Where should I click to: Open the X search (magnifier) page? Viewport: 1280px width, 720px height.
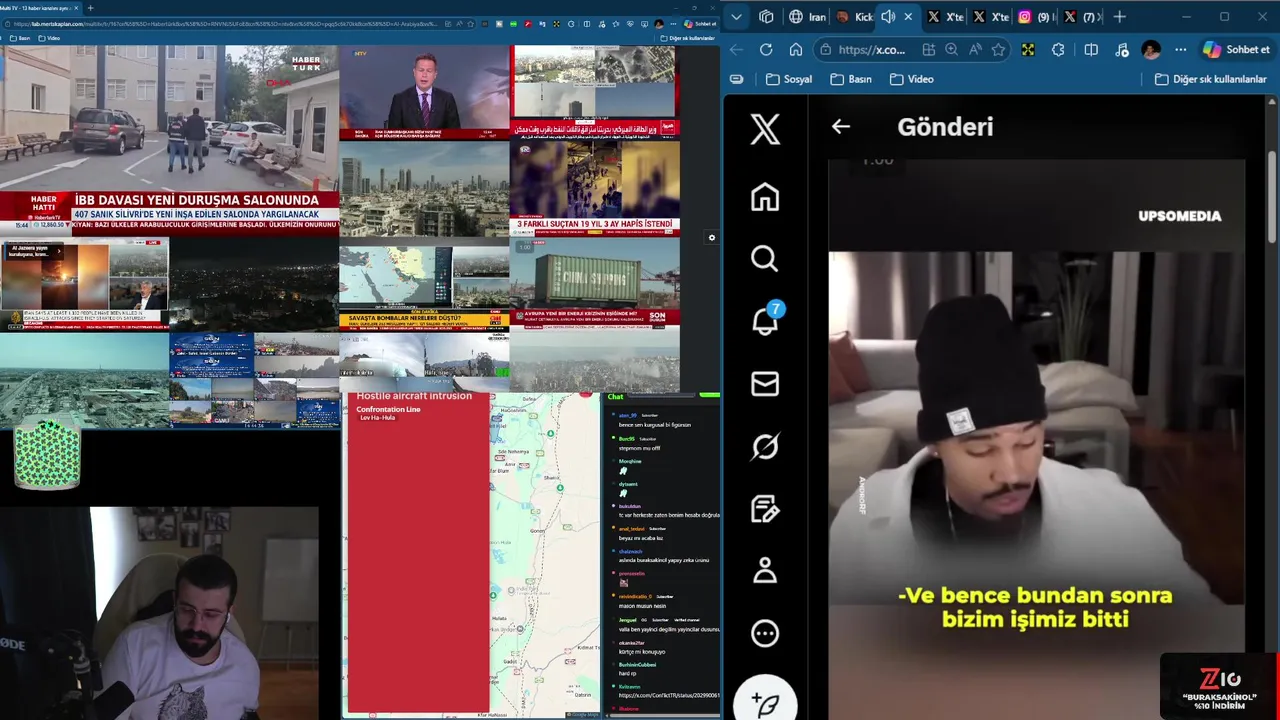coord(765,259)
